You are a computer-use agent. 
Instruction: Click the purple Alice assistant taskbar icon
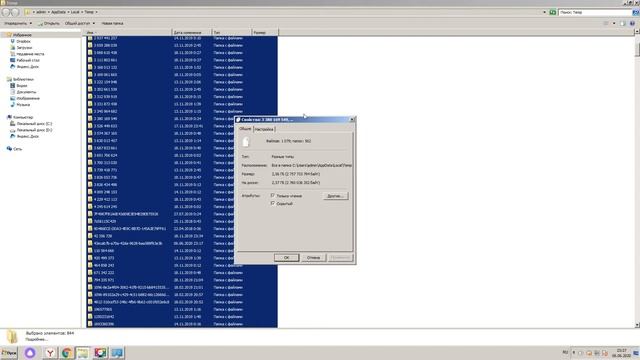click(30, 353)
